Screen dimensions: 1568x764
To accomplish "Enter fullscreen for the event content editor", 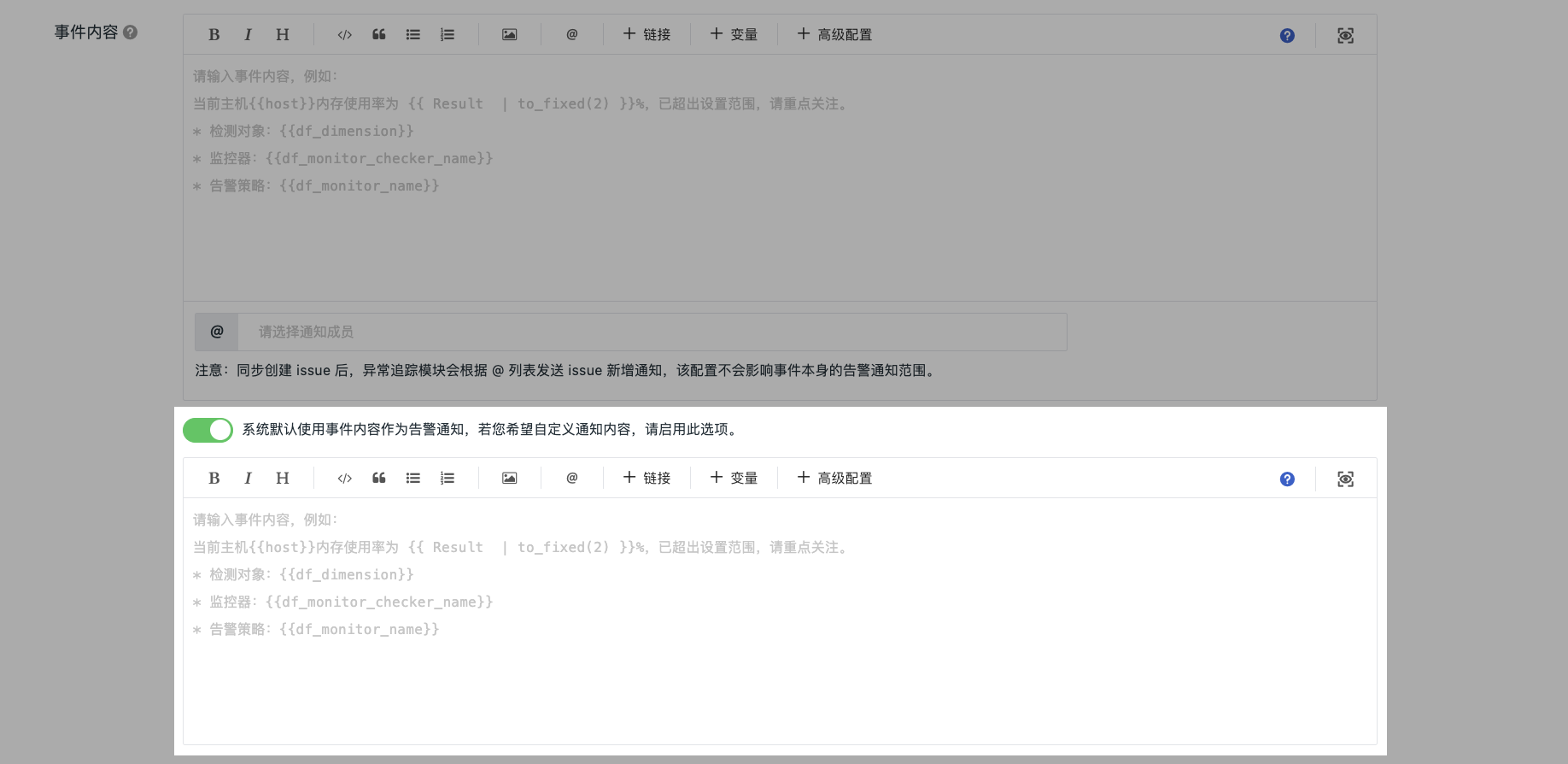I will tap(1345, 36).
